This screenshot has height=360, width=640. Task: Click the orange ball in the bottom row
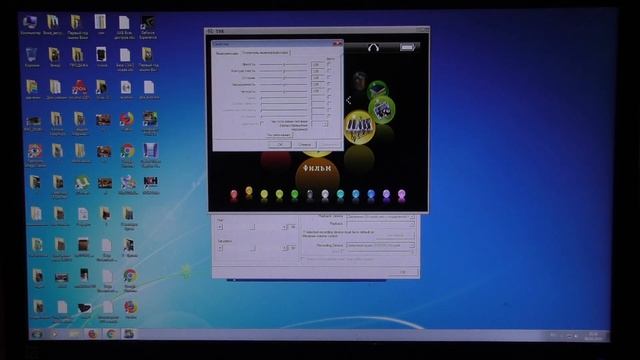pyautogui.click(x=249, y=192)
